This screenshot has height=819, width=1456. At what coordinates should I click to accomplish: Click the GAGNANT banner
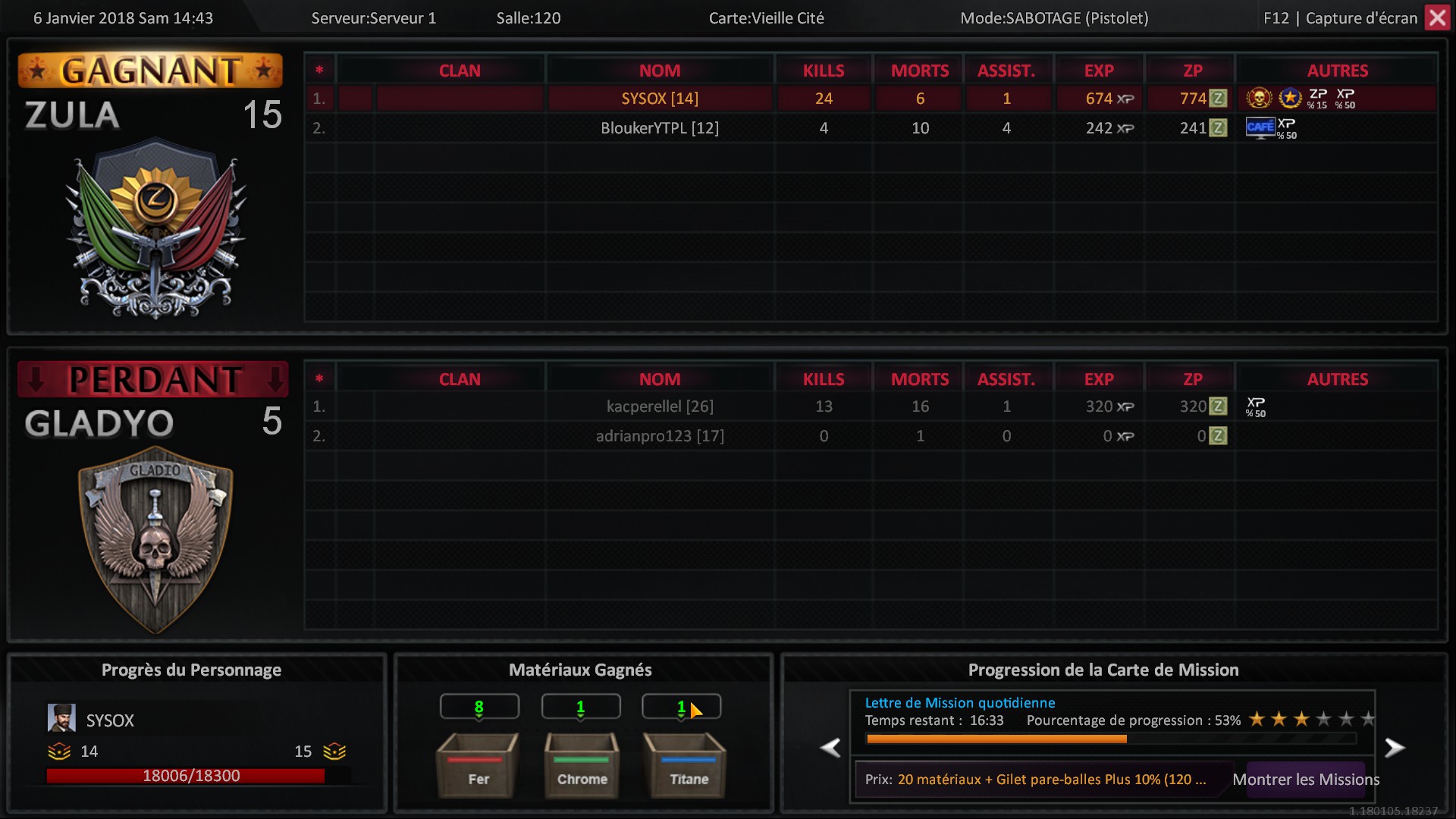150,71
